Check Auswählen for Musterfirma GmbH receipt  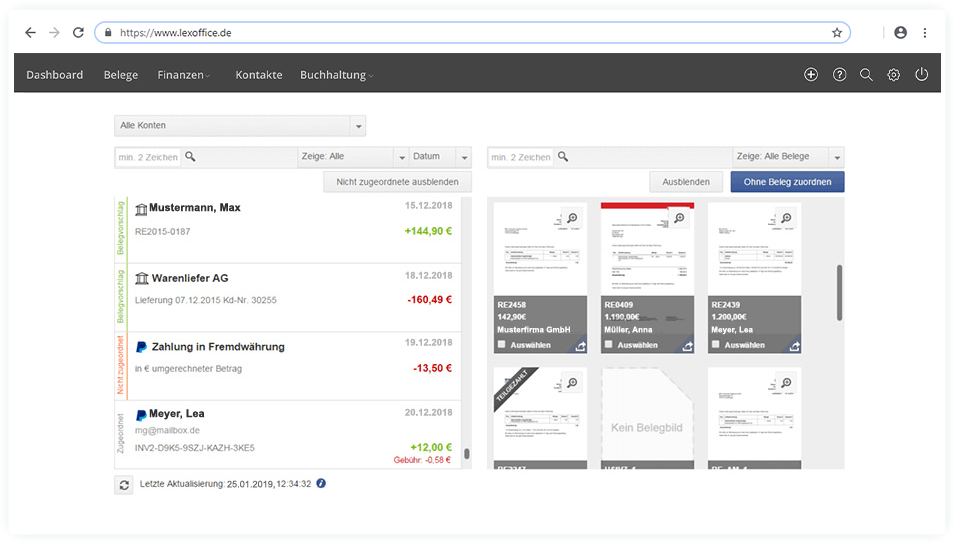(502, 345)
